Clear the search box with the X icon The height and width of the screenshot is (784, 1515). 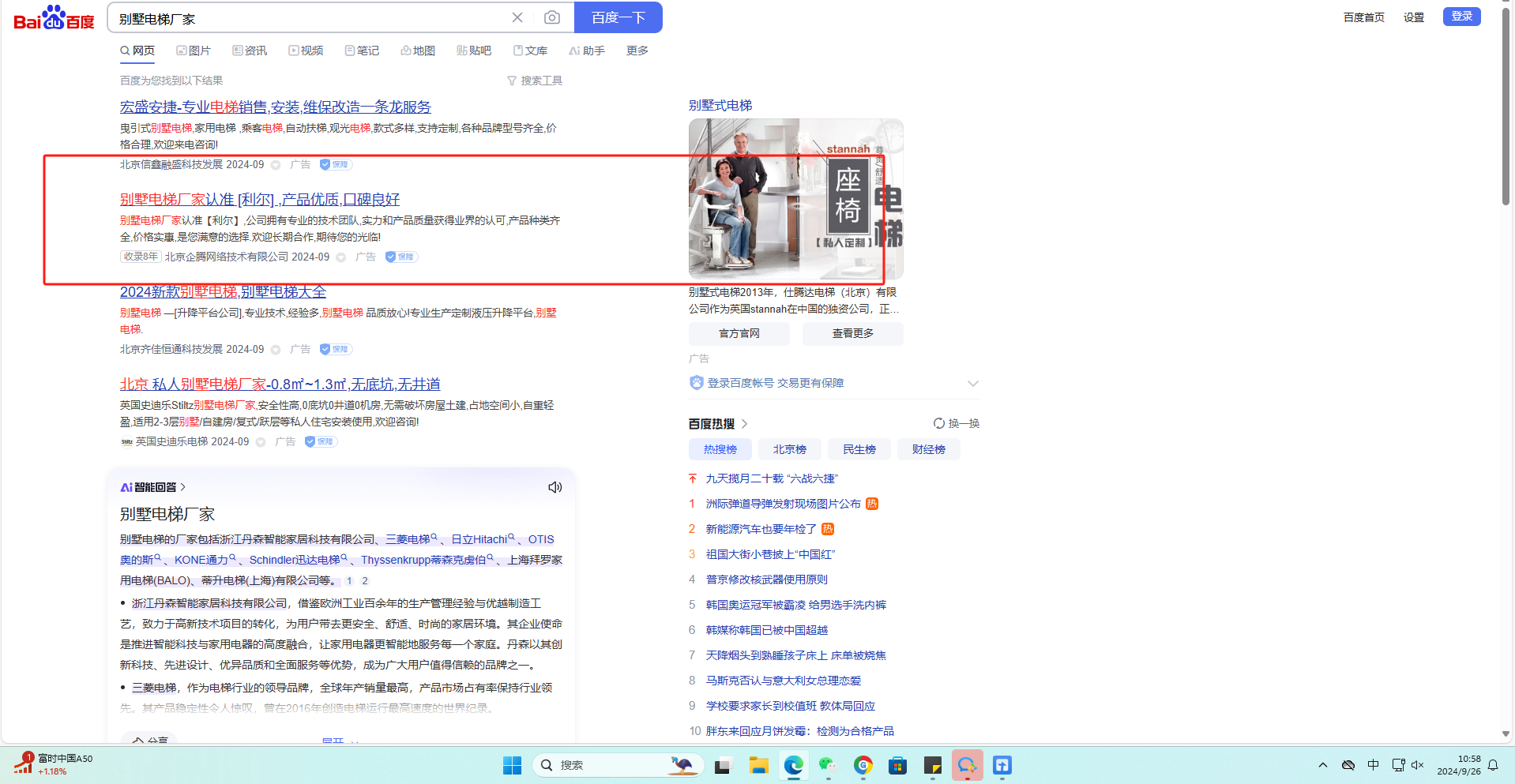click(517, 17)
